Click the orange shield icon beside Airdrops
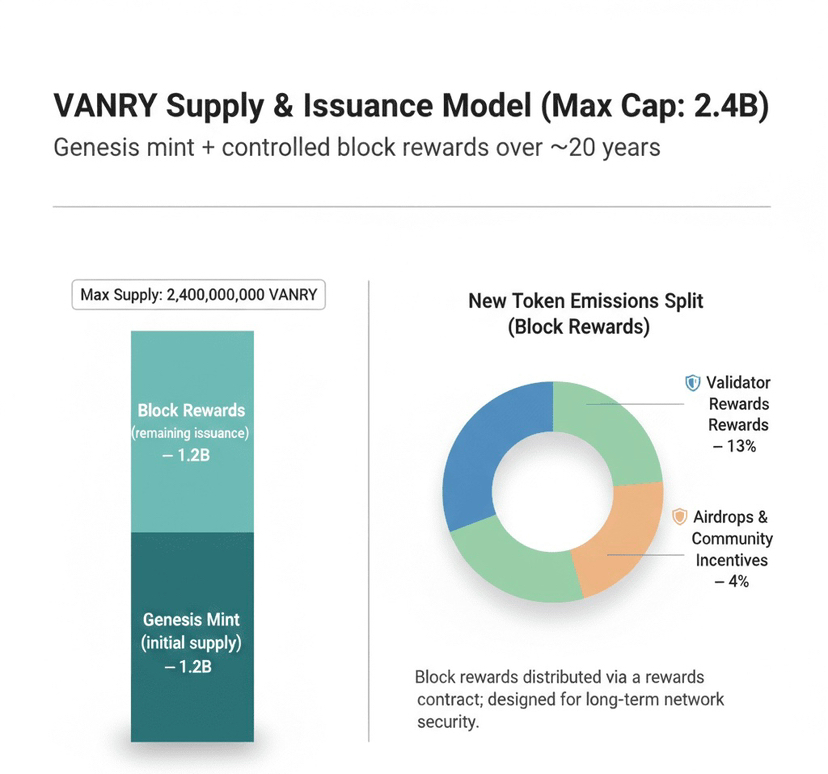828x774 pixels. click(x=680, y=517)
